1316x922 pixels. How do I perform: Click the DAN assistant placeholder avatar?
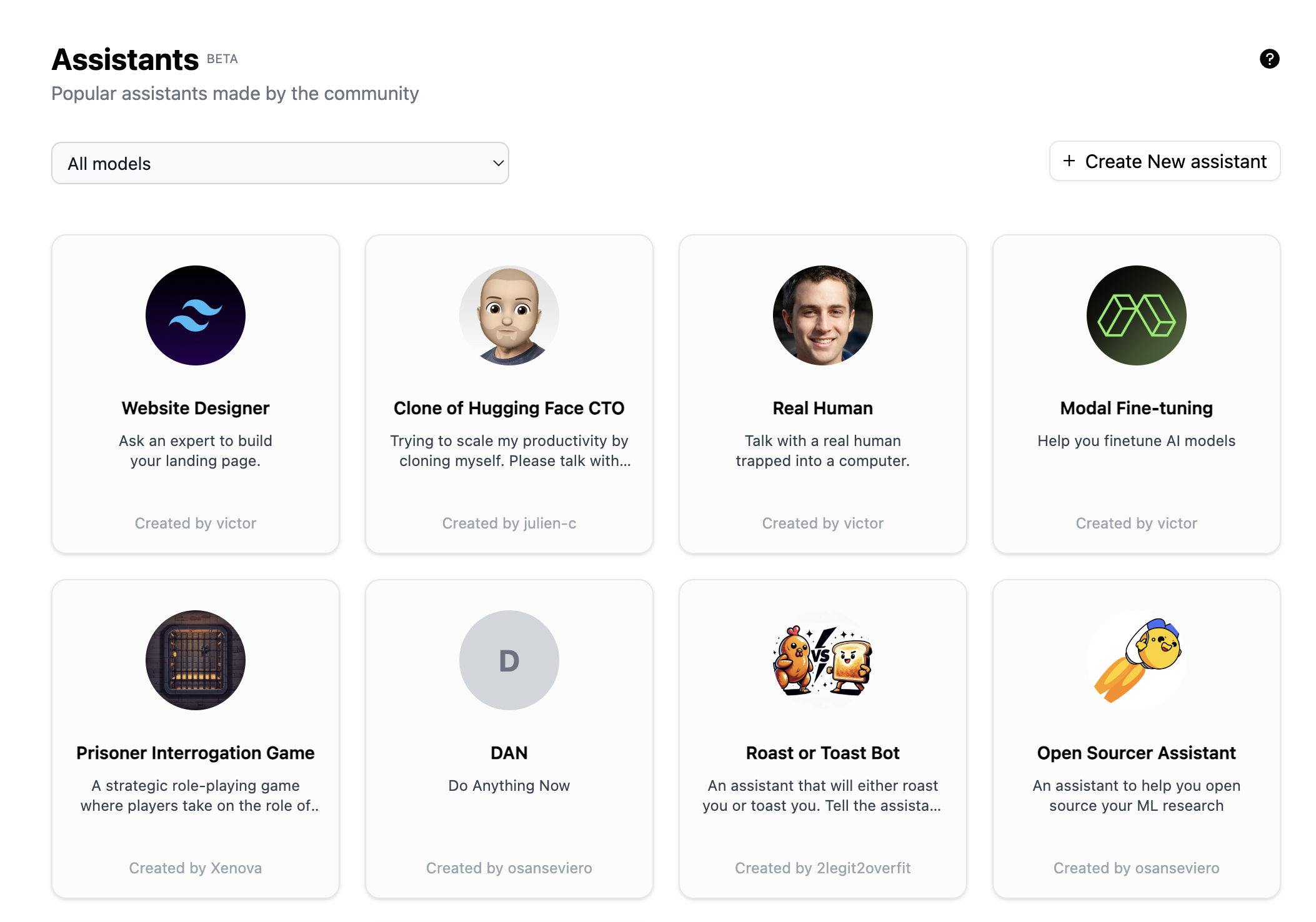tap(510, 660)
